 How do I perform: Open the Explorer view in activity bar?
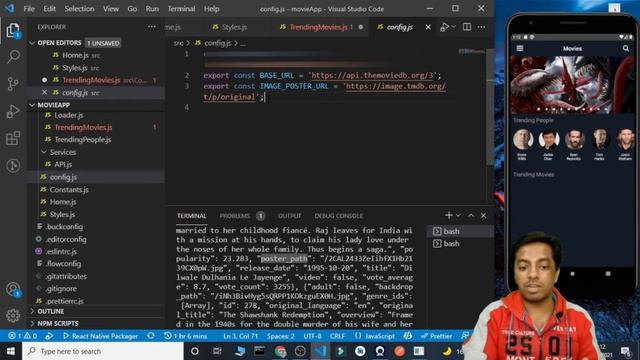13,30
